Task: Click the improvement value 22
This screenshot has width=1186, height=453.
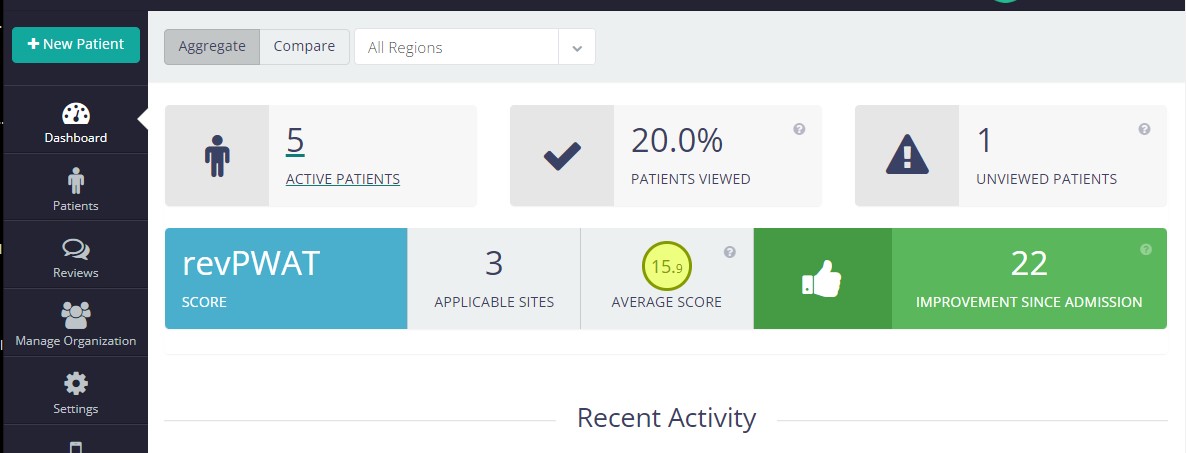Action: tap(1029, 264)
